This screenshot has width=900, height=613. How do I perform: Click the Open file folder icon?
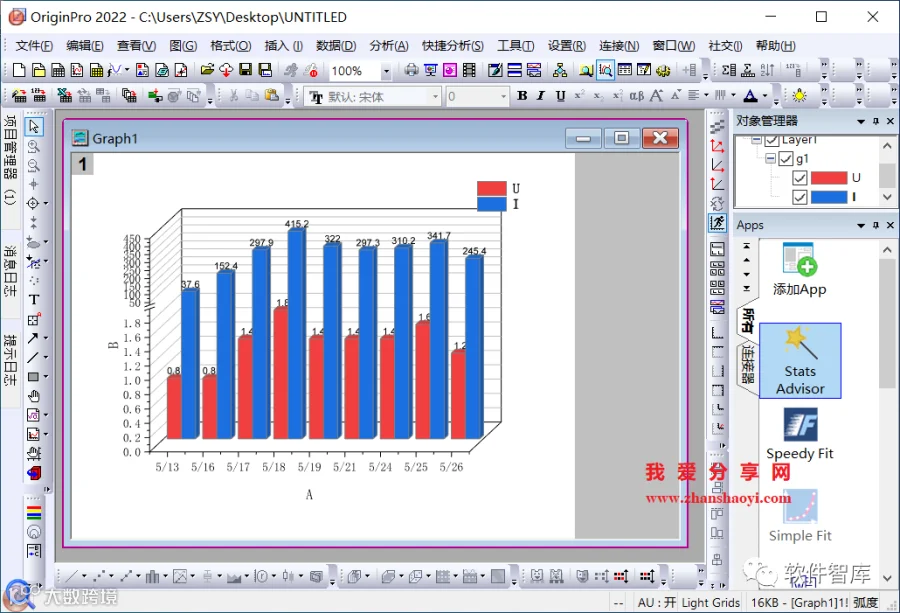point(207,70)
